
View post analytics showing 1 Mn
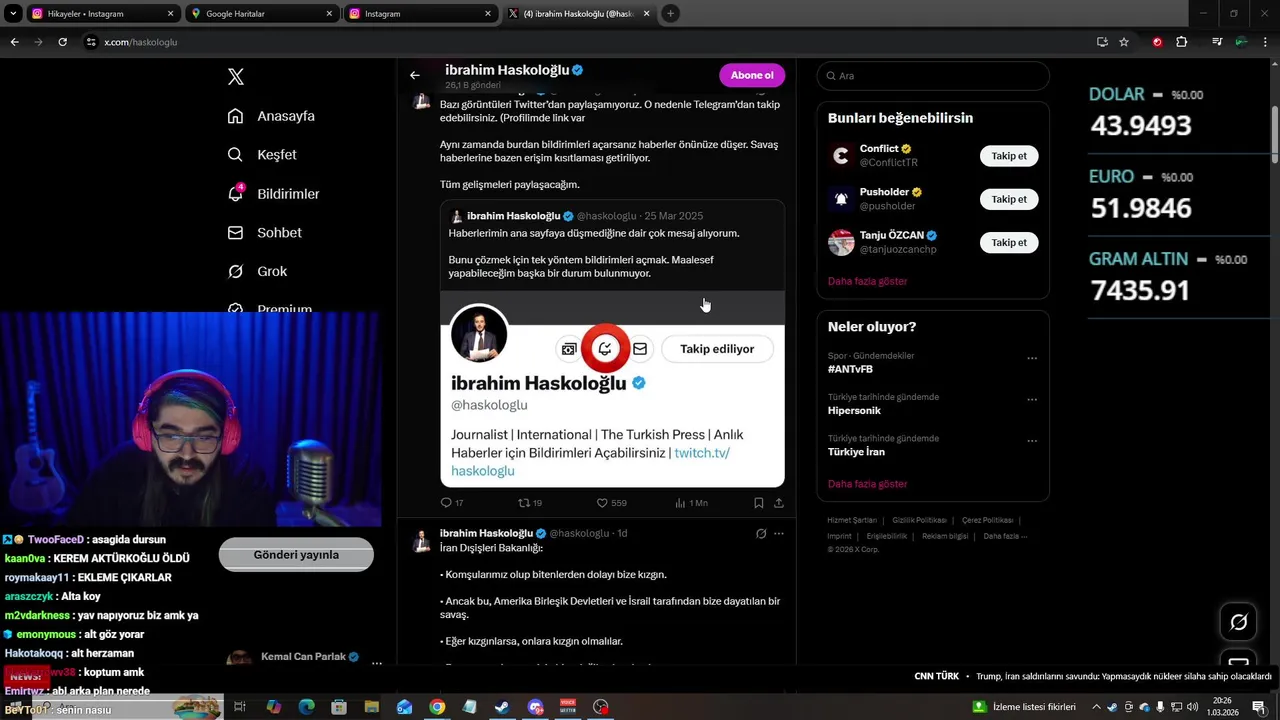[691, 503]
